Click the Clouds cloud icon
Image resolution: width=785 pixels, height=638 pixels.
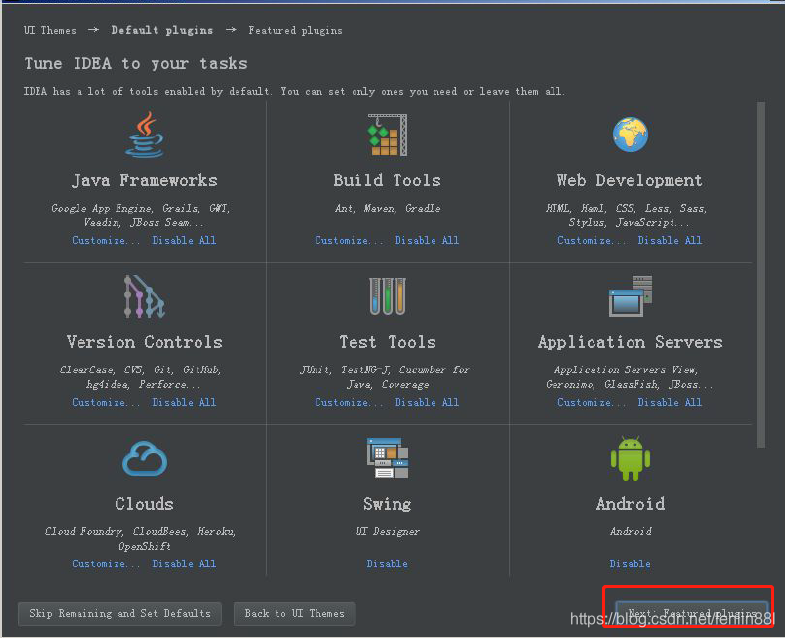144,459
